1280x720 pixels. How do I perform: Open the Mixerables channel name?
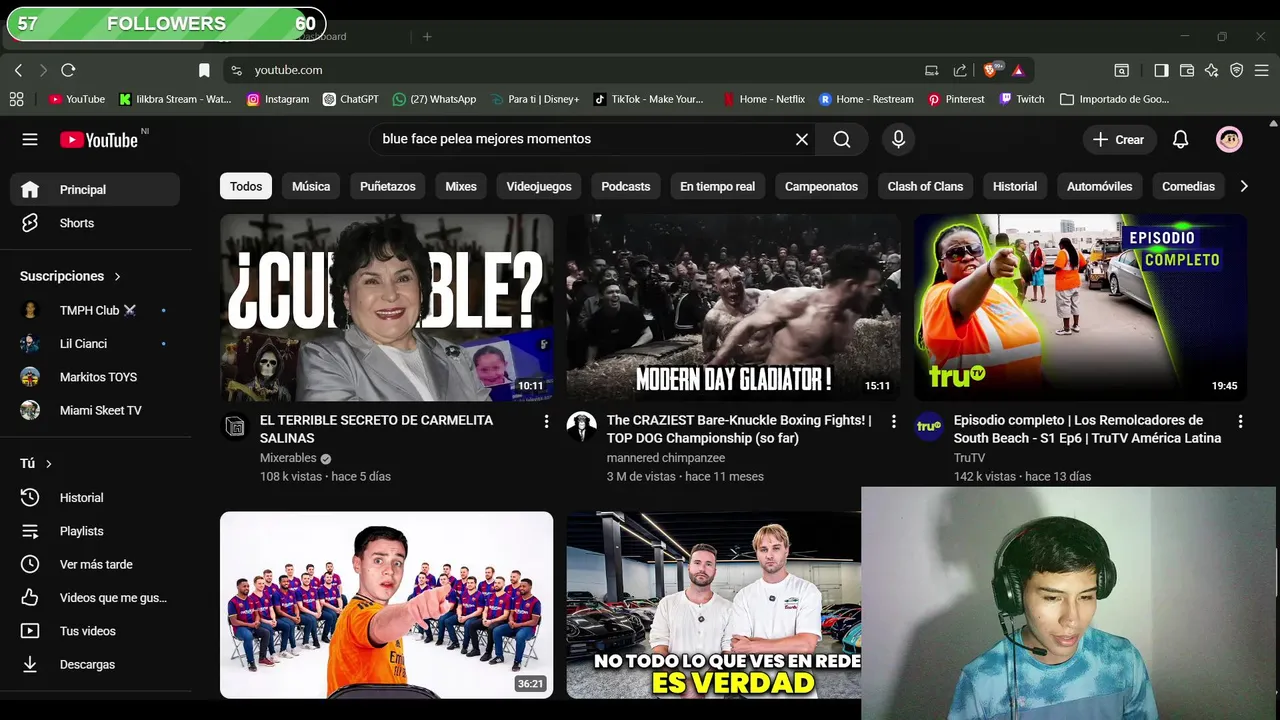(x=288, y=458)
